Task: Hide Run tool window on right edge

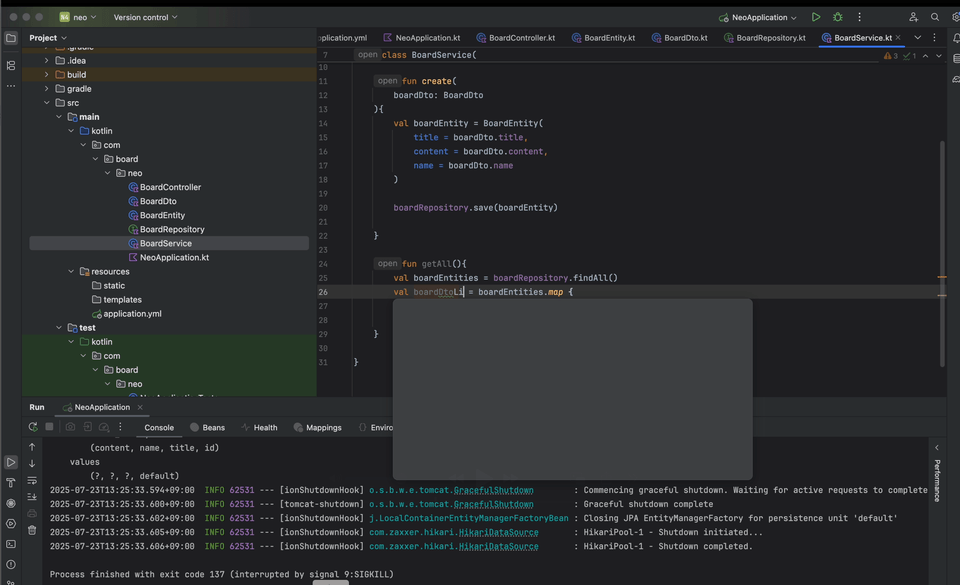Action: 937,448
